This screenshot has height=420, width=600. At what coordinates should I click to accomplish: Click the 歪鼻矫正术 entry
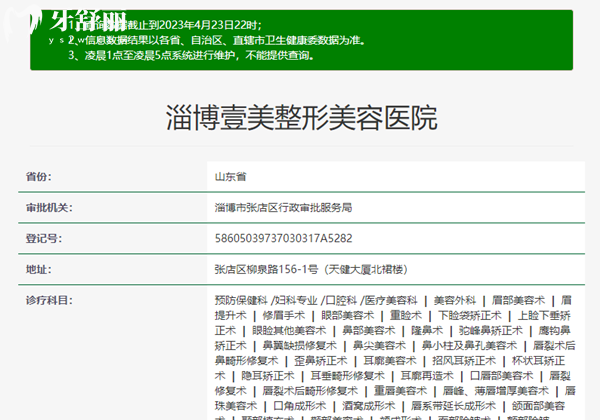(321, 361)
